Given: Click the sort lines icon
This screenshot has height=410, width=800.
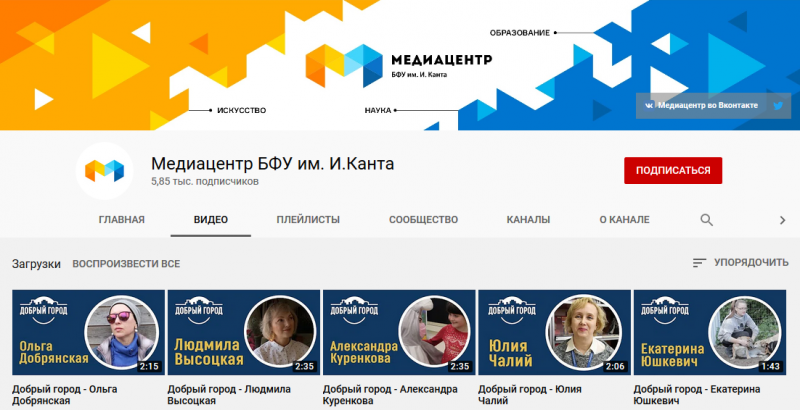Looking at the screenshot, I should (699, 263).
